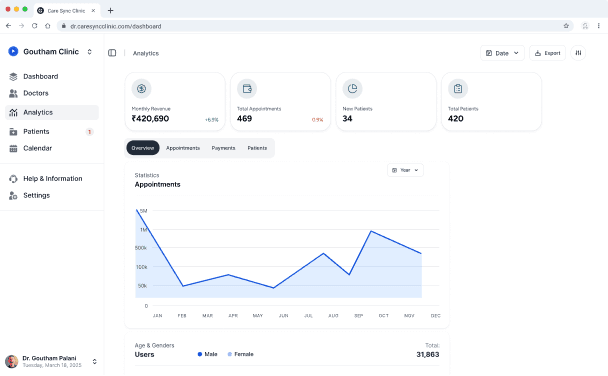Image resolution: width=608 pixels, height=376 pixels.
Task: Click the Patients icon in sidebar
Action: click(x=13, y=132)
